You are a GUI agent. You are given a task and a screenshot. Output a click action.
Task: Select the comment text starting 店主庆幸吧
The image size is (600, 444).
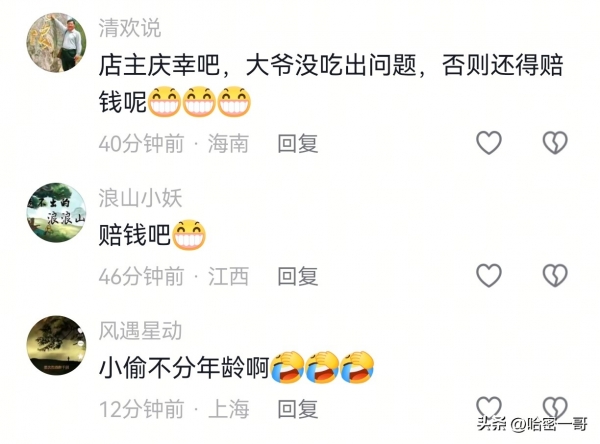tap(331, 83)
